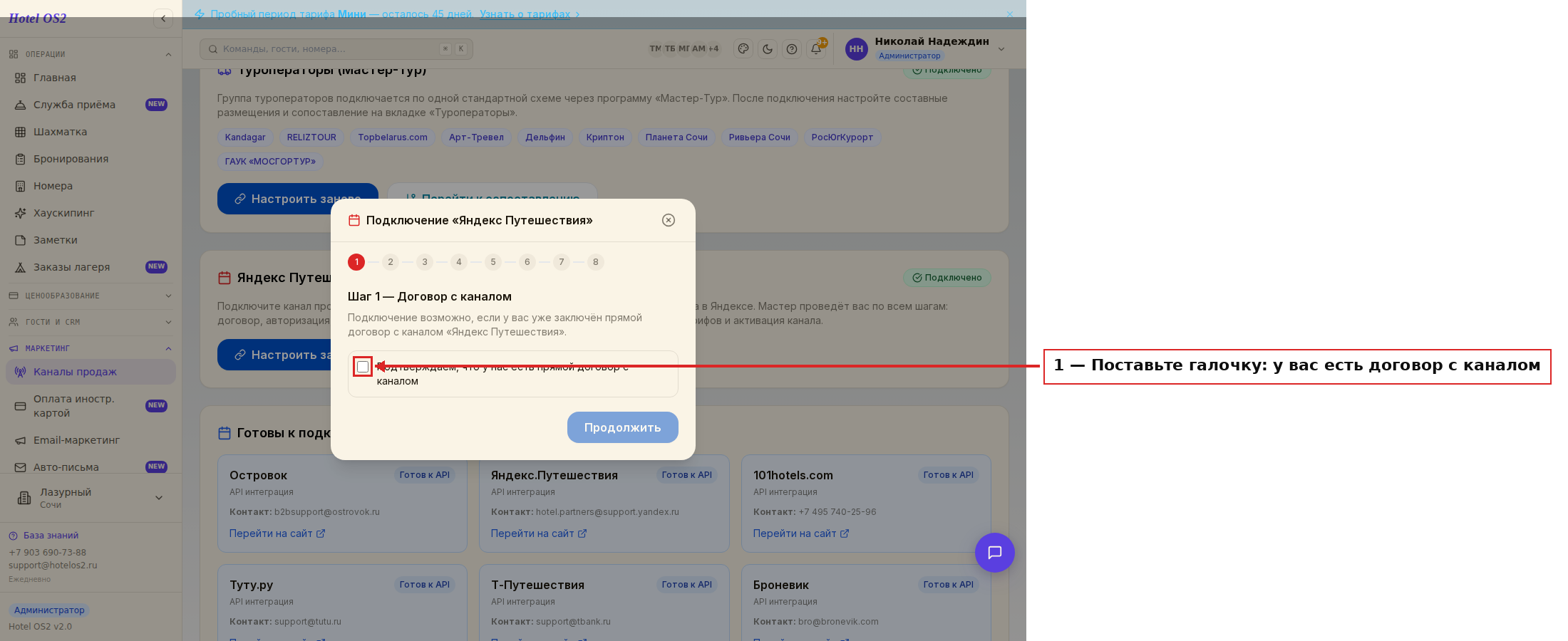Open the help question-mark icon
This screenshot has height=641, width=1568.
coord(792,48)
